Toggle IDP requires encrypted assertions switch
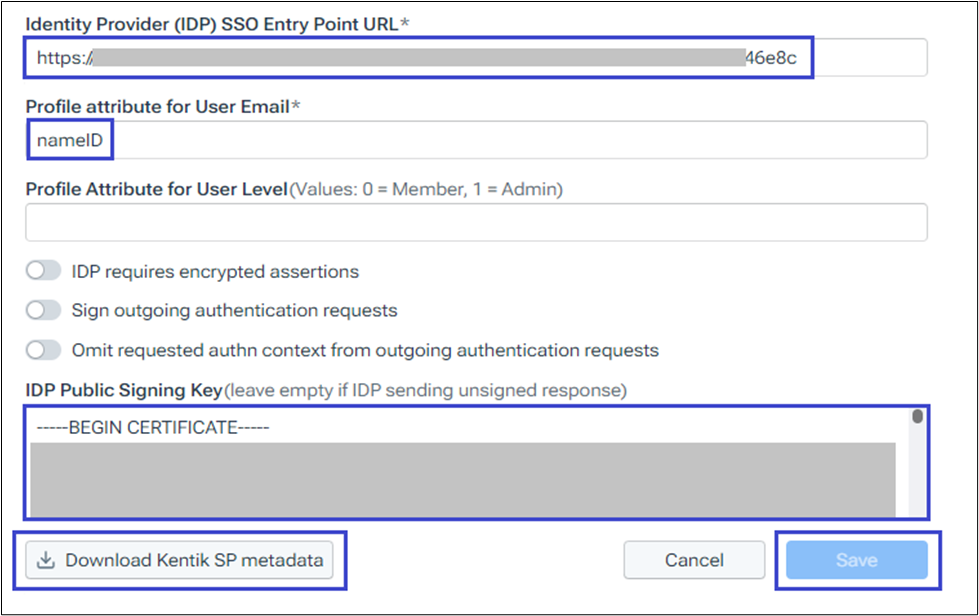 coord(44,271)
